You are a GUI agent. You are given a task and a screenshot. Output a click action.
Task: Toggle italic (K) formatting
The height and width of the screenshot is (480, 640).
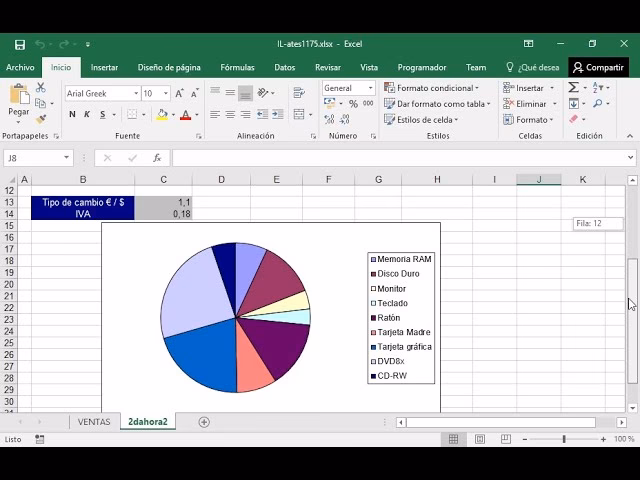[x=87, y=115]
